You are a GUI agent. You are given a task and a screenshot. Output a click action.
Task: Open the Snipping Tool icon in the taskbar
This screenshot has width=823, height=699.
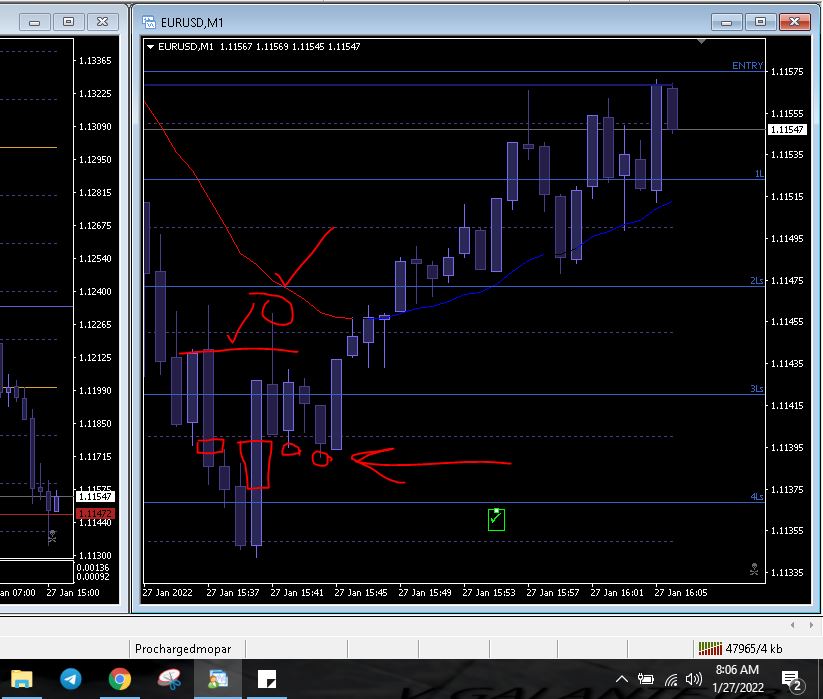[169, 679]
